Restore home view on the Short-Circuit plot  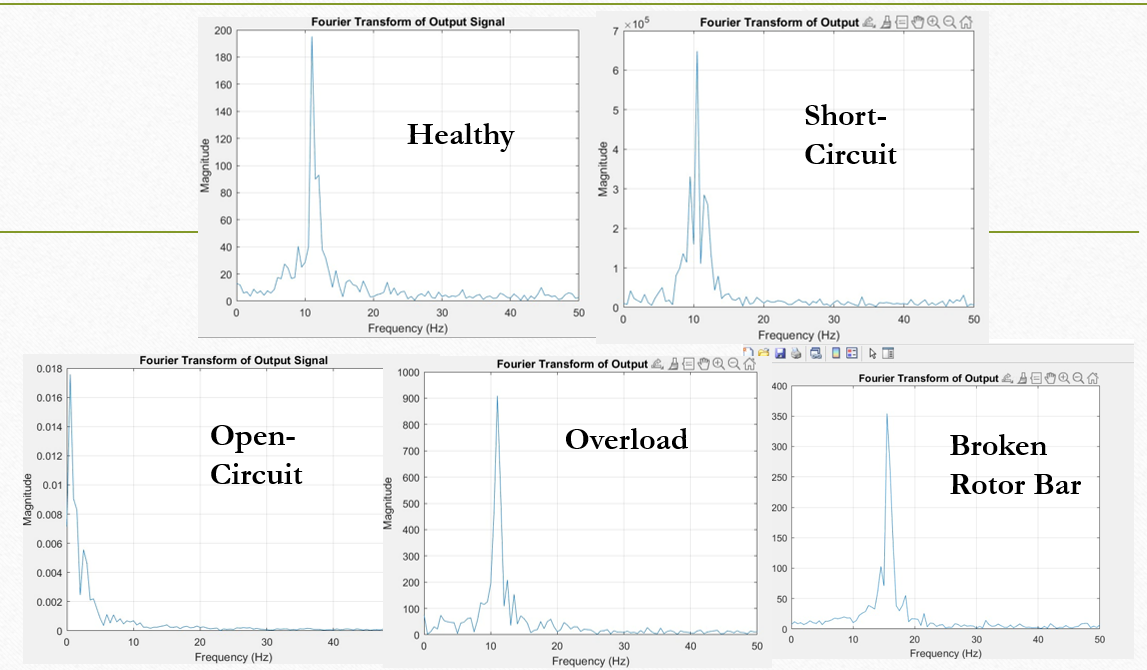pyautogui.click(x=966, y=22)
